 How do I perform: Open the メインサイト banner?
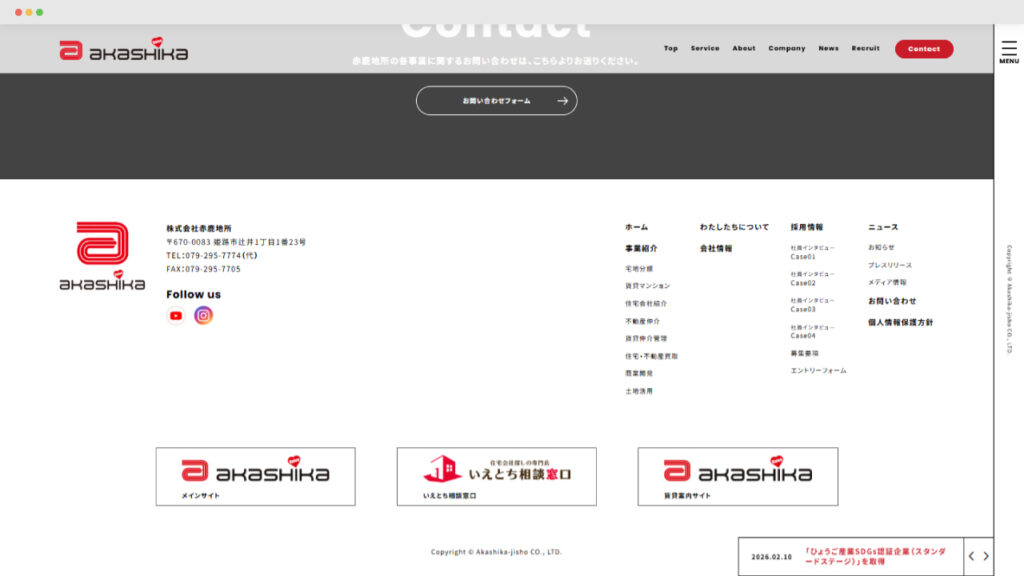255,476
